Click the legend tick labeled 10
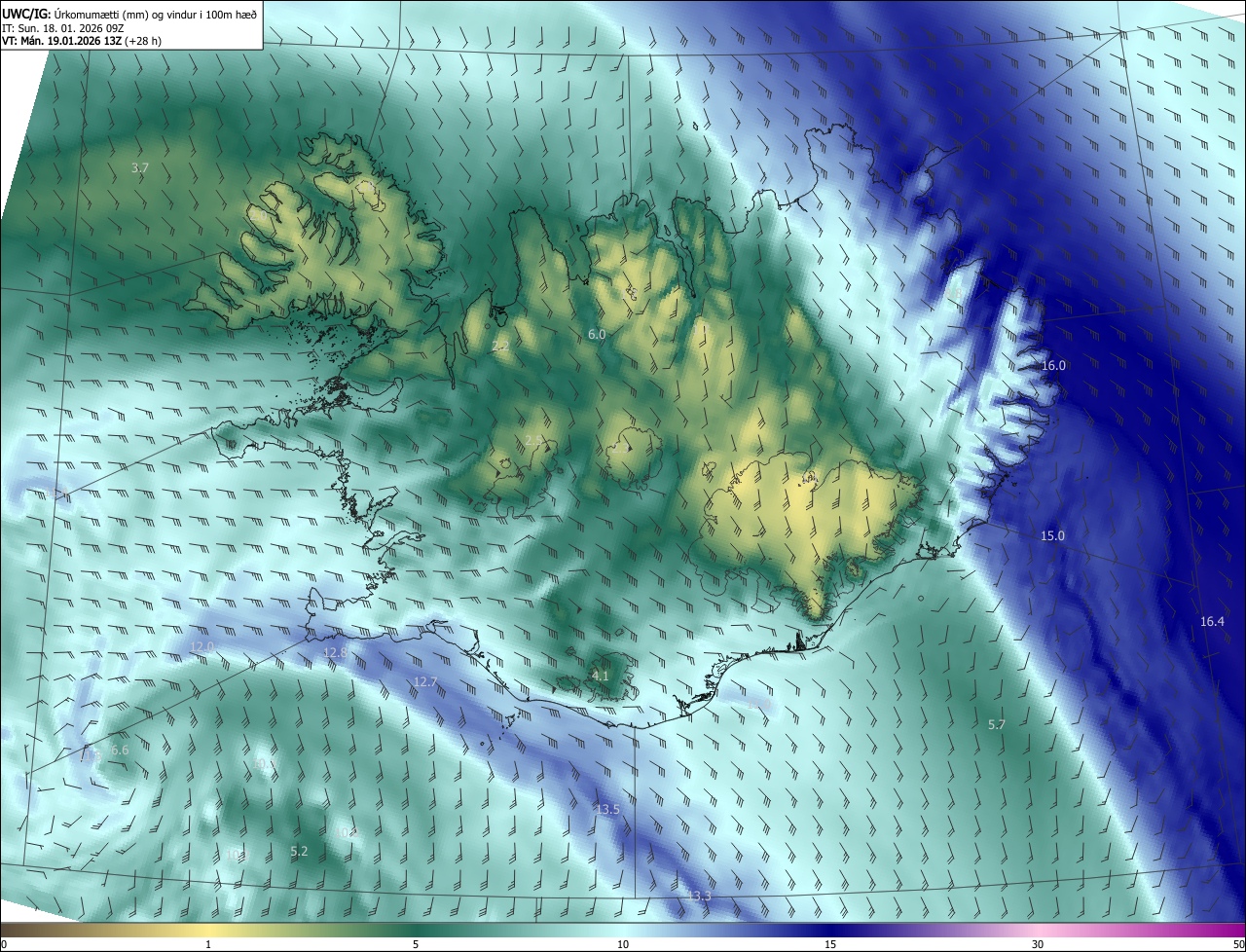 point(623,944)
